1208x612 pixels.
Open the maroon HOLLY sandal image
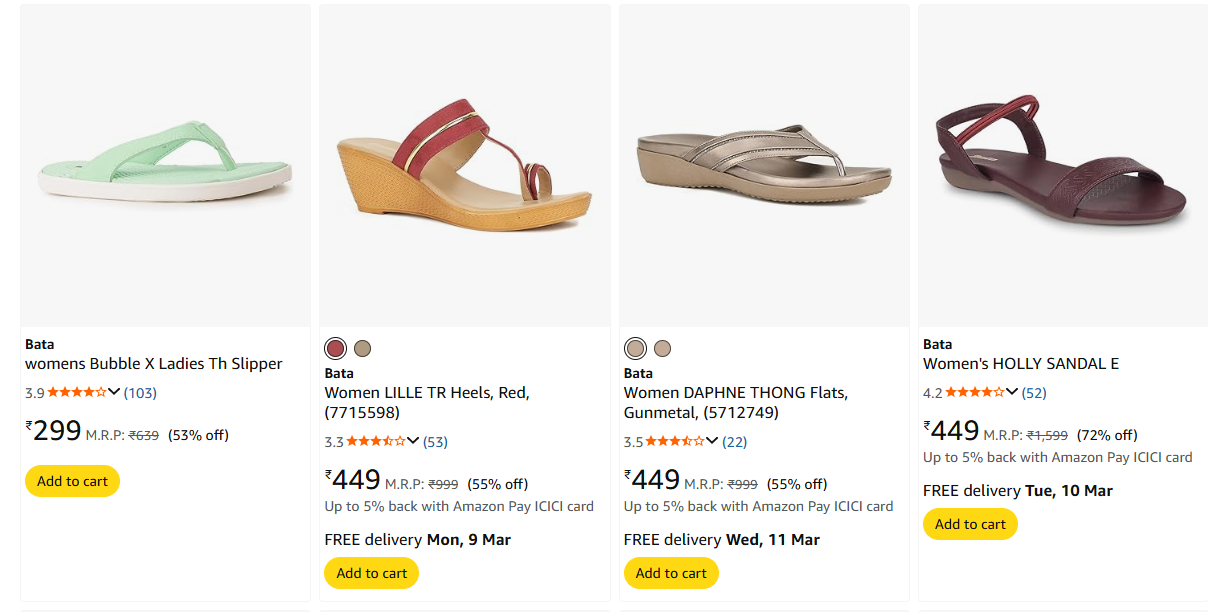(x=1062, y=166)
